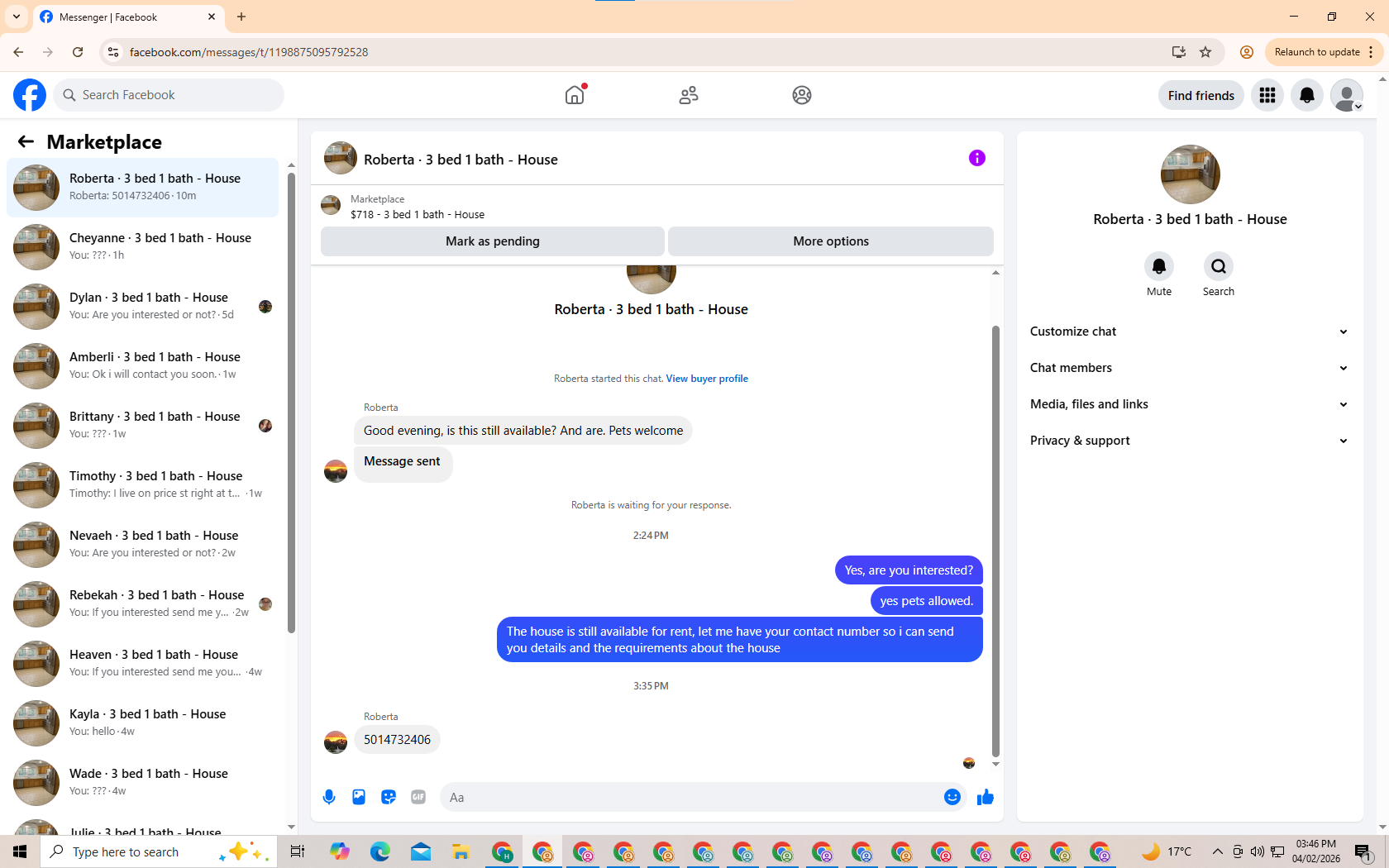Click the Find friends button

tap(1201, 95)
